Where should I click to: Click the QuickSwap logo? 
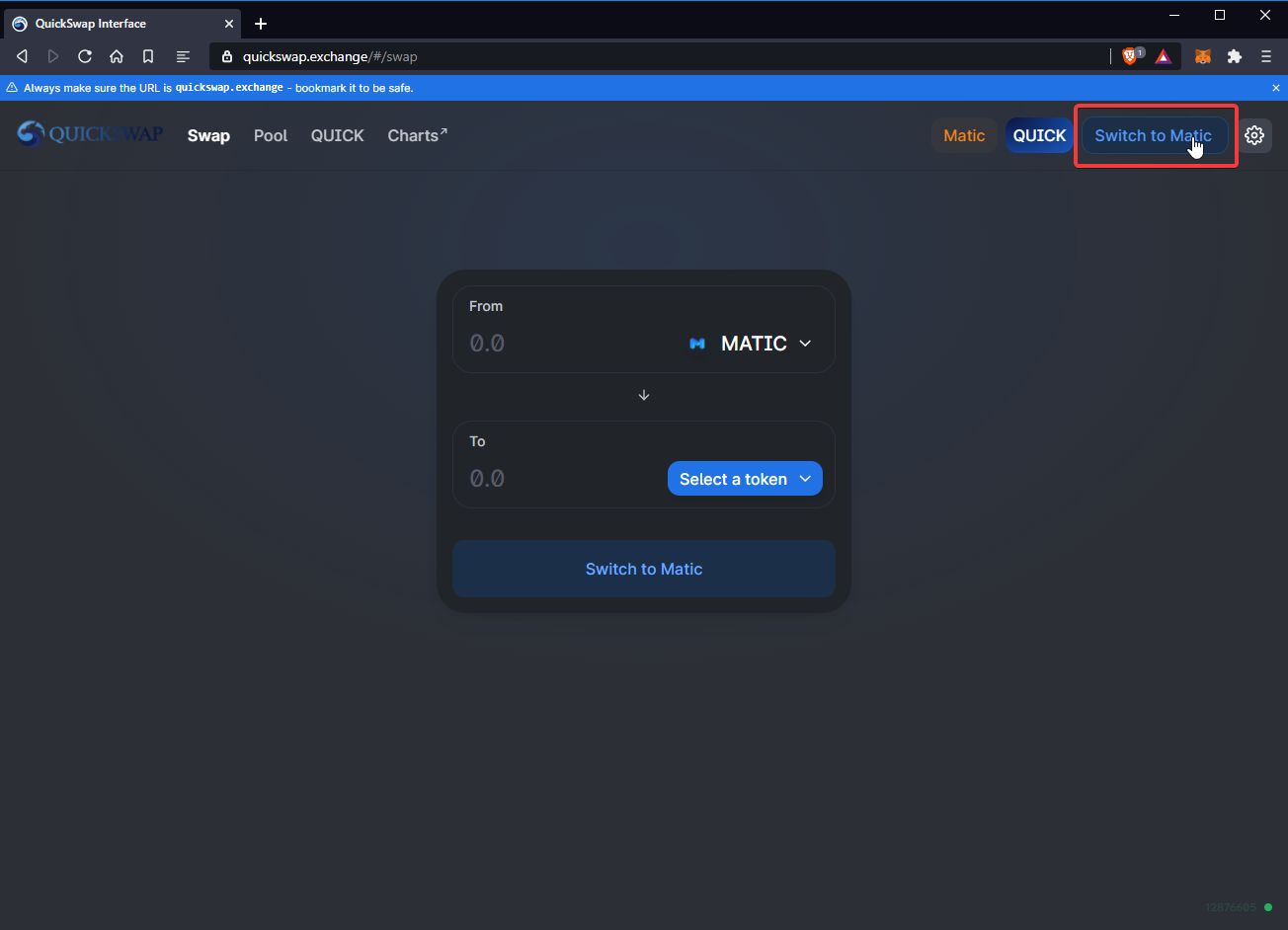(x=89, y=133)
